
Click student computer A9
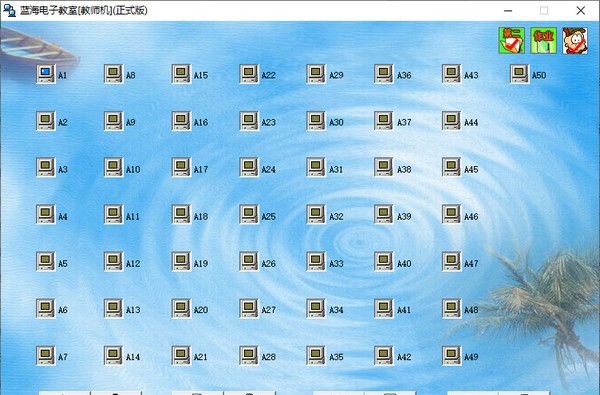[x=114, y=121]
